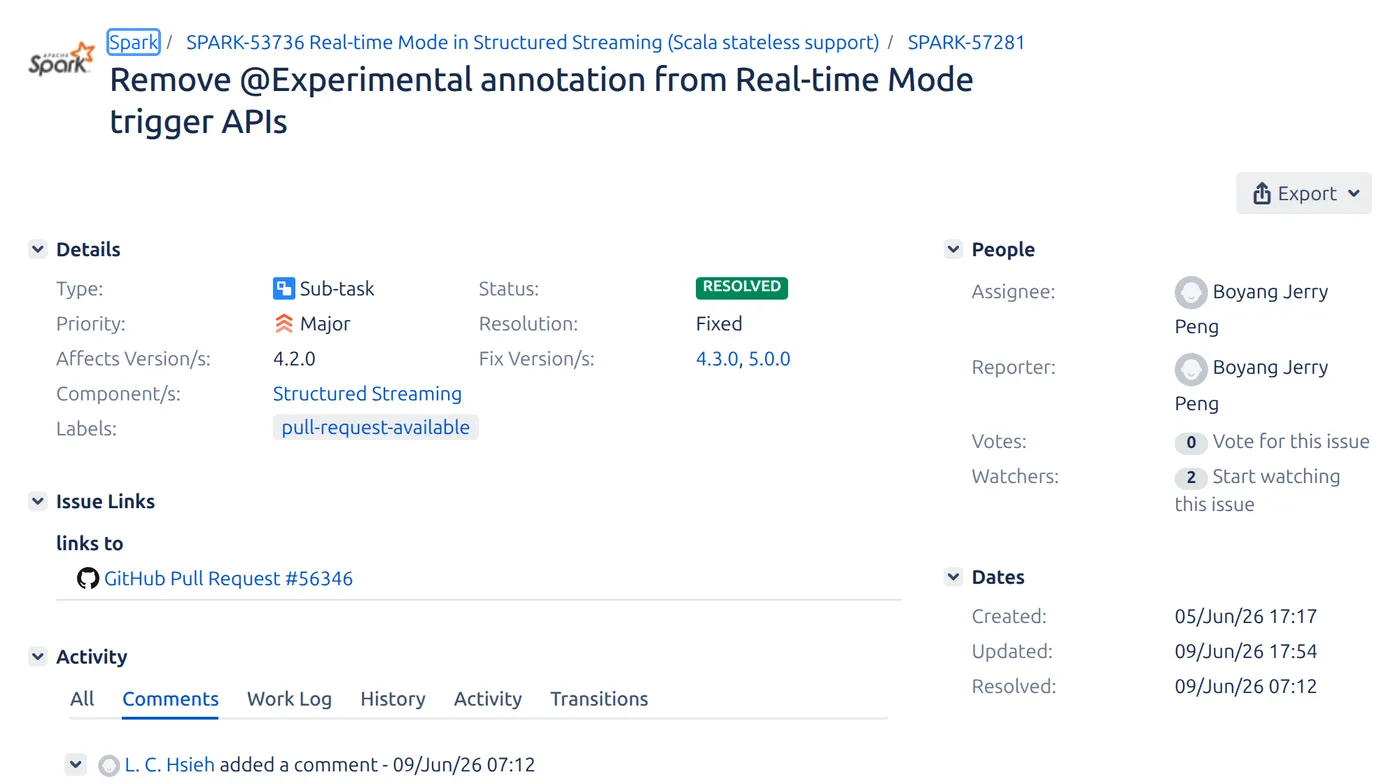Click the Major priority icon
Screen dimensions: 1400x784
pos(284,324)
